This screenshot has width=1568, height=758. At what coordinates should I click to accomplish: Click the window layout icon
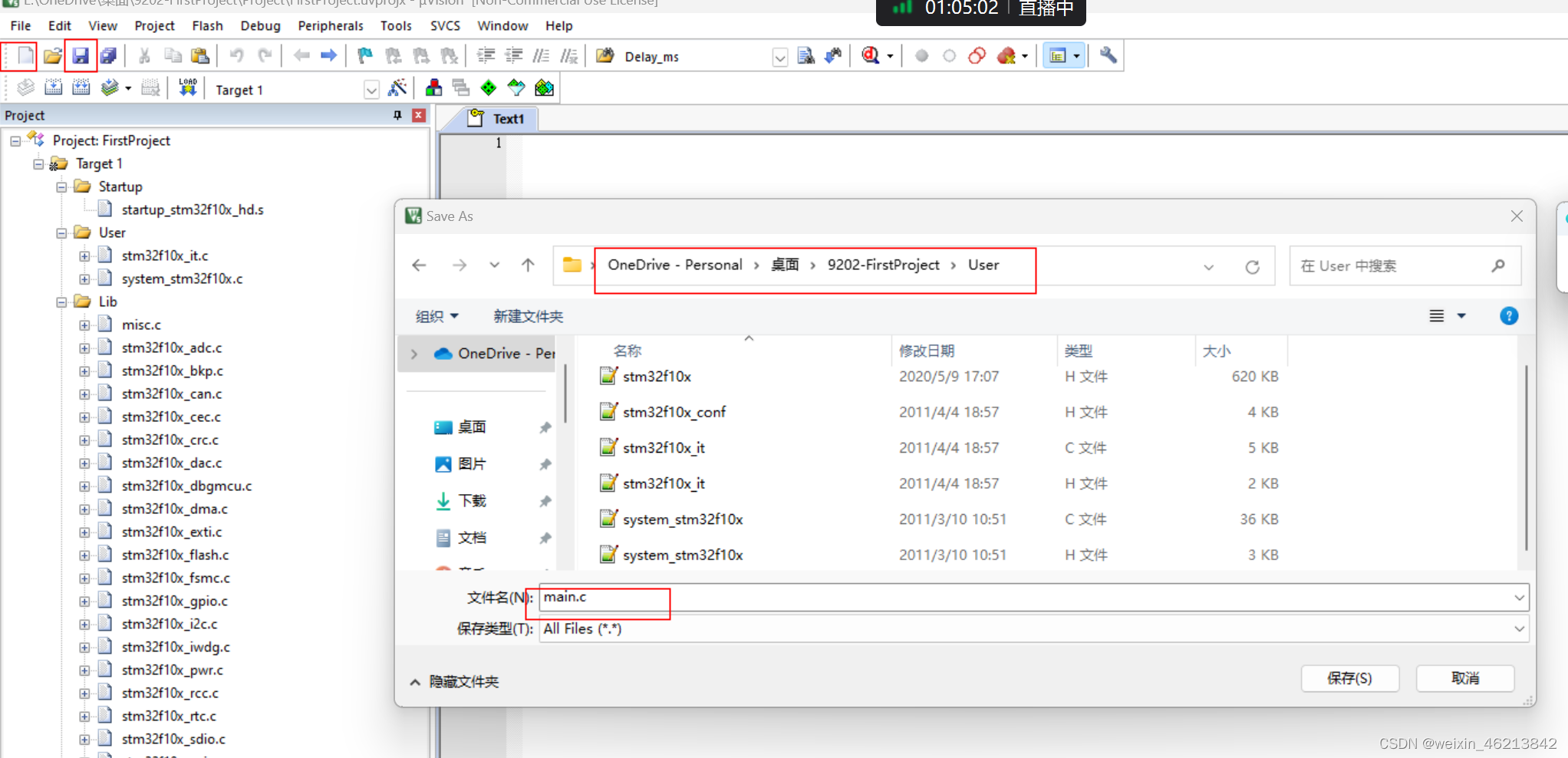tap(1058, 56)
